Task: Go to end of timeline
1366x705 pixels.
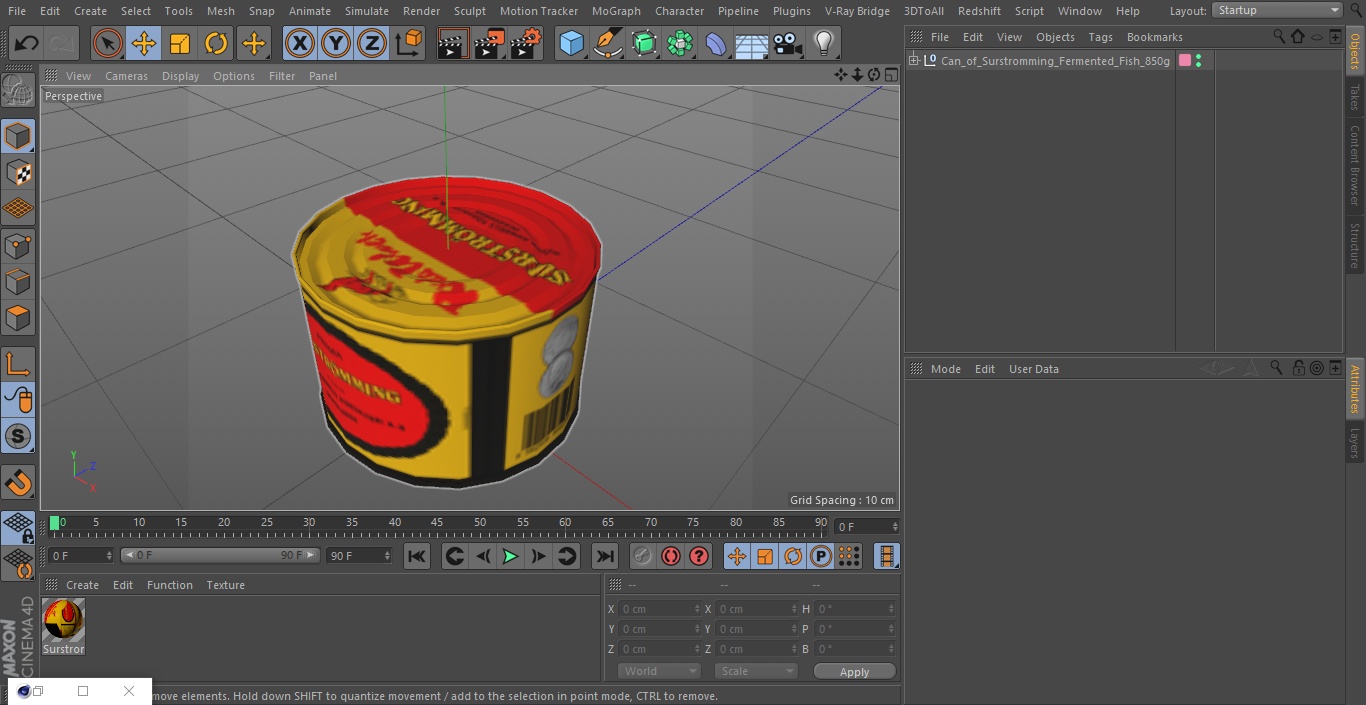Action: pos(605,556)
